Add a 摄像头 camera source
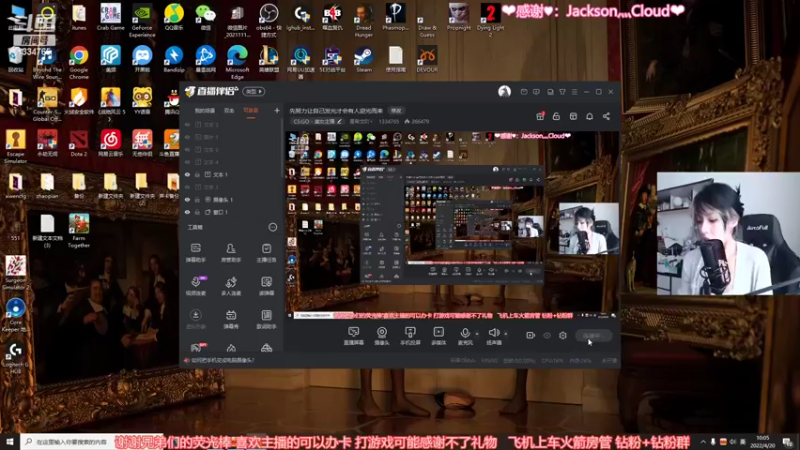800x450 pixels. click(x=382, y=336)
